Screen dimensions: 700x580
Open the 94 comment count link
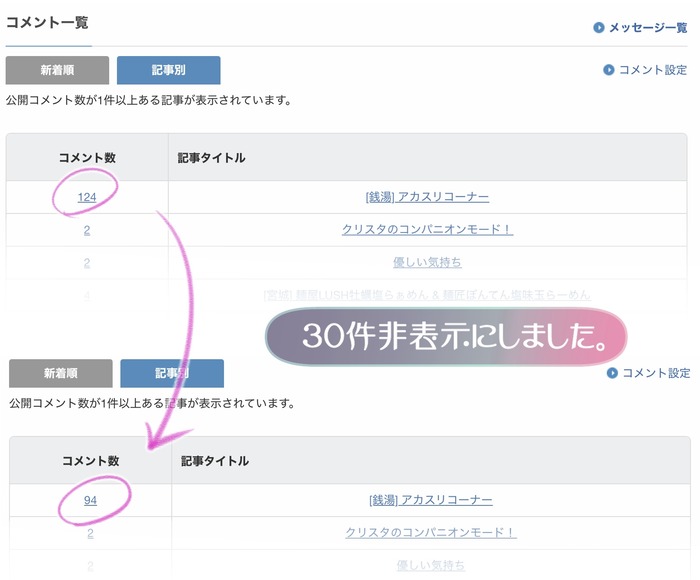(90, 500)
